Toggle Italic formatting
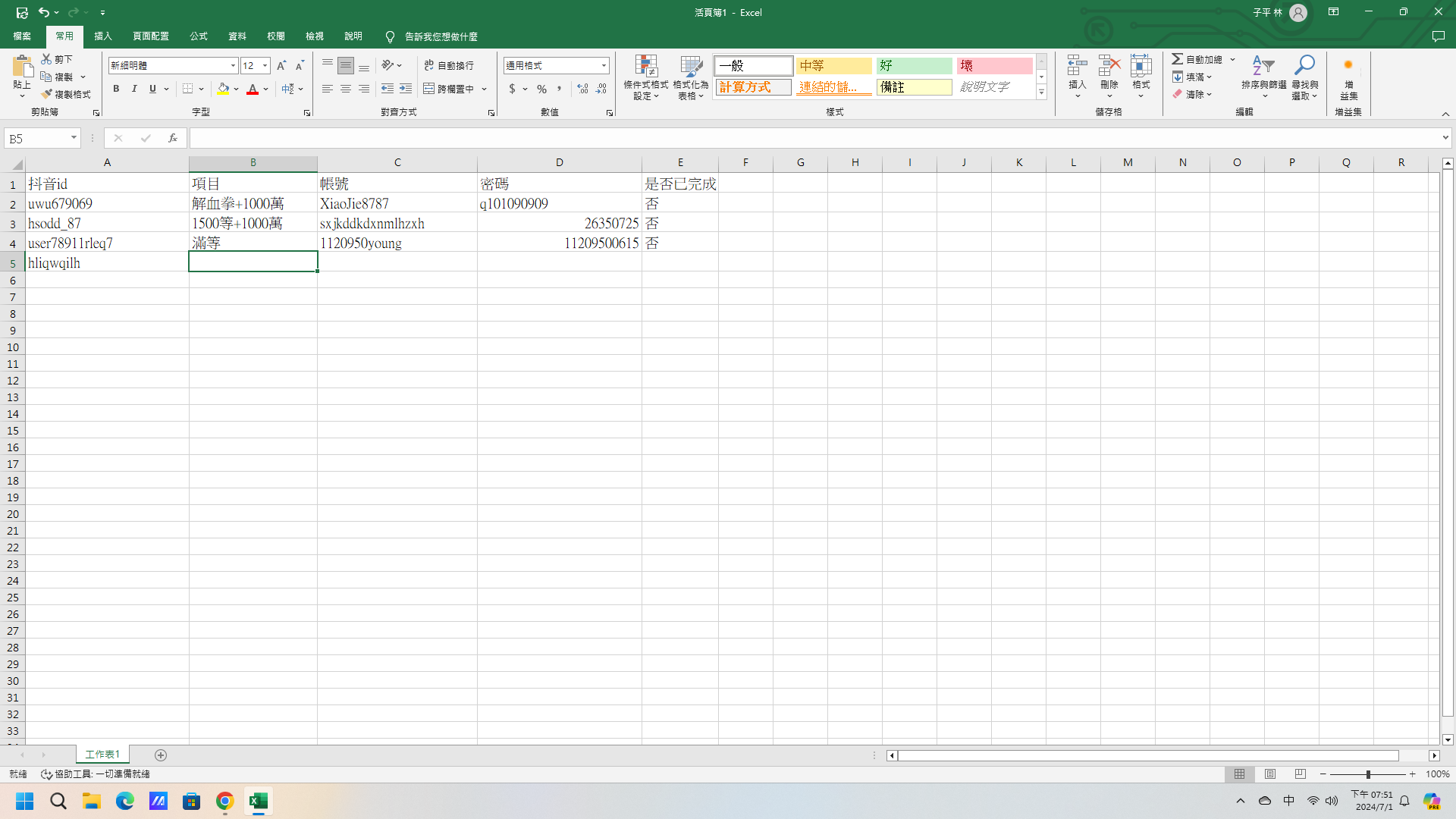 (x=134, y=89)
